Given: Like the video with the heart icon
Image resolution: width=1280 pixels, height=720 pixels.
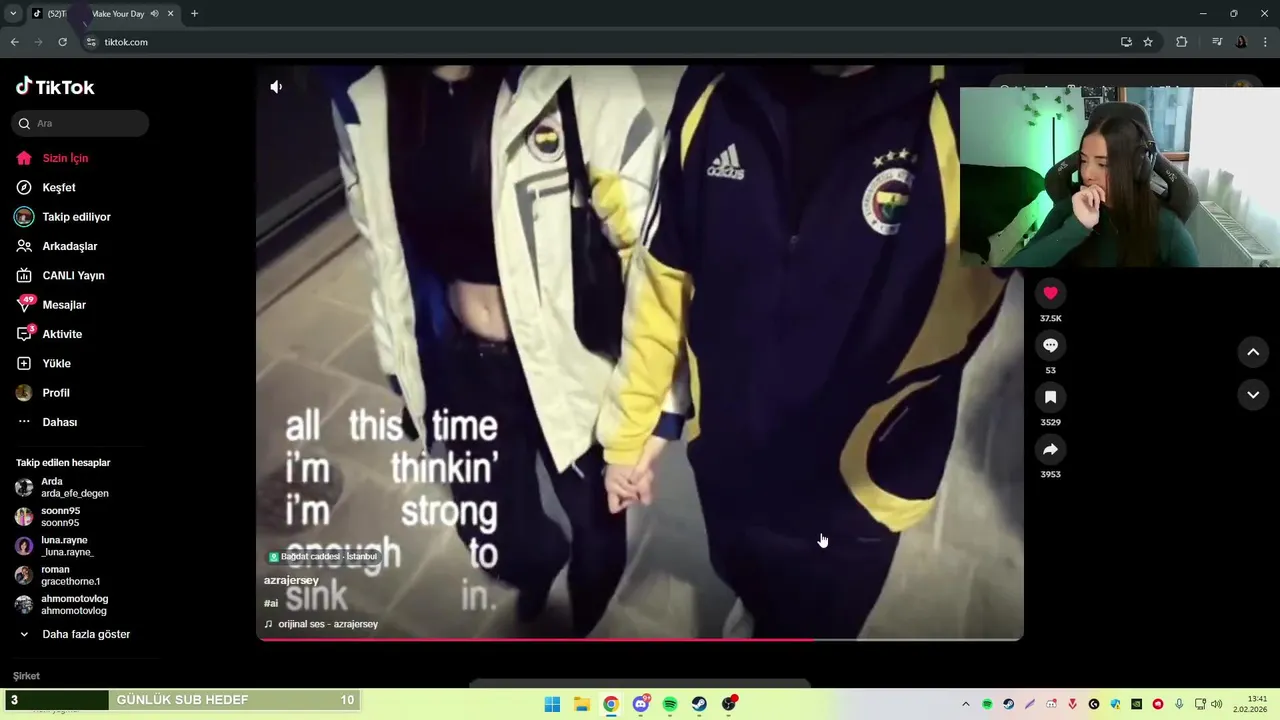Looking at the screenshot, I should [1050, 293].
